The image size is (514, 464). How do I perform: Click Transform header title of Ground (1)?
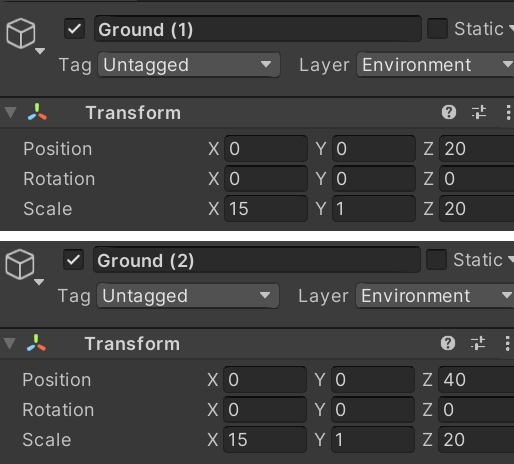point(133,113)
